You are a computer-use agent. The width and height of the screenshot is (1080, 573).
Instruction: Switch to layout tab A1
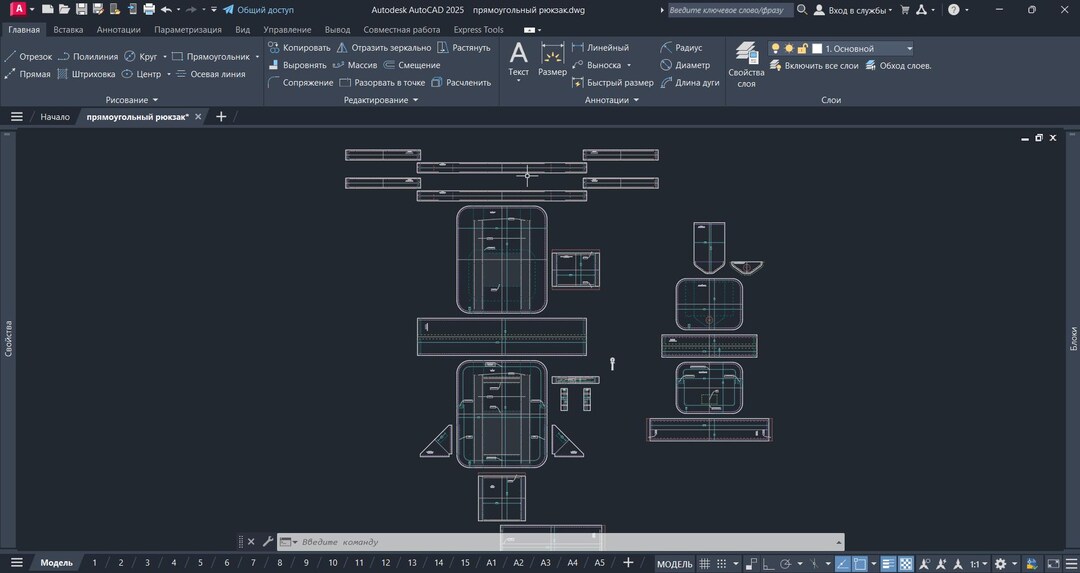491,563
